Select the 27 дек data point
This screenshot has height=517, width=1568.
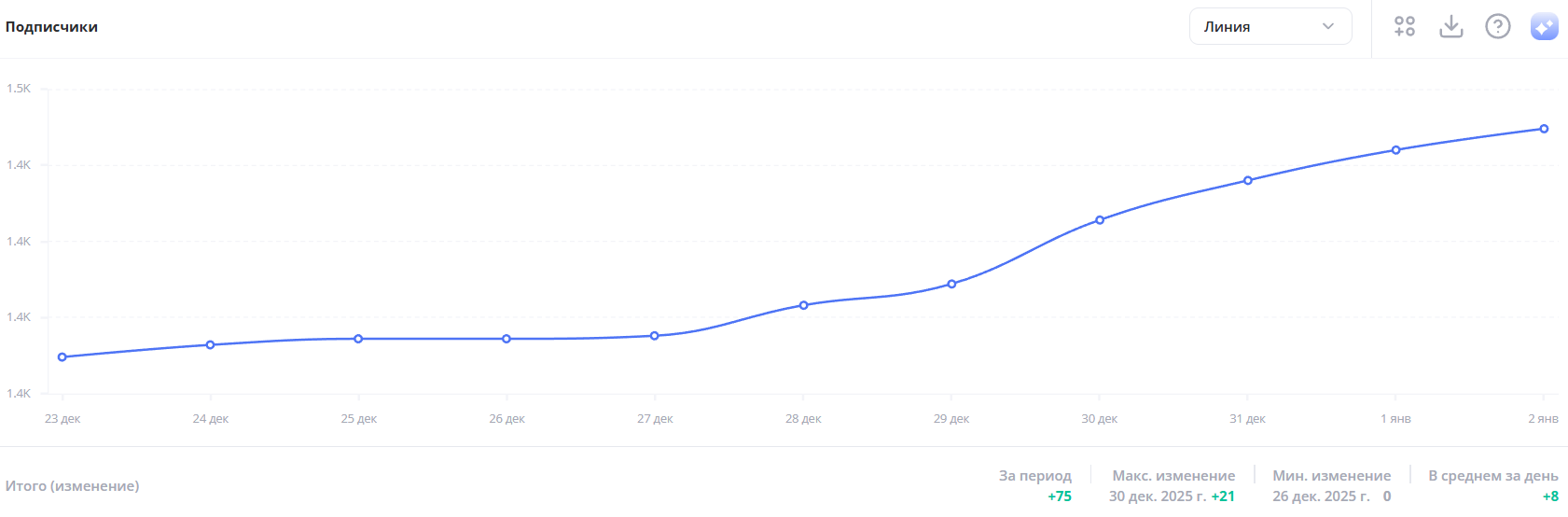point(655,336)
